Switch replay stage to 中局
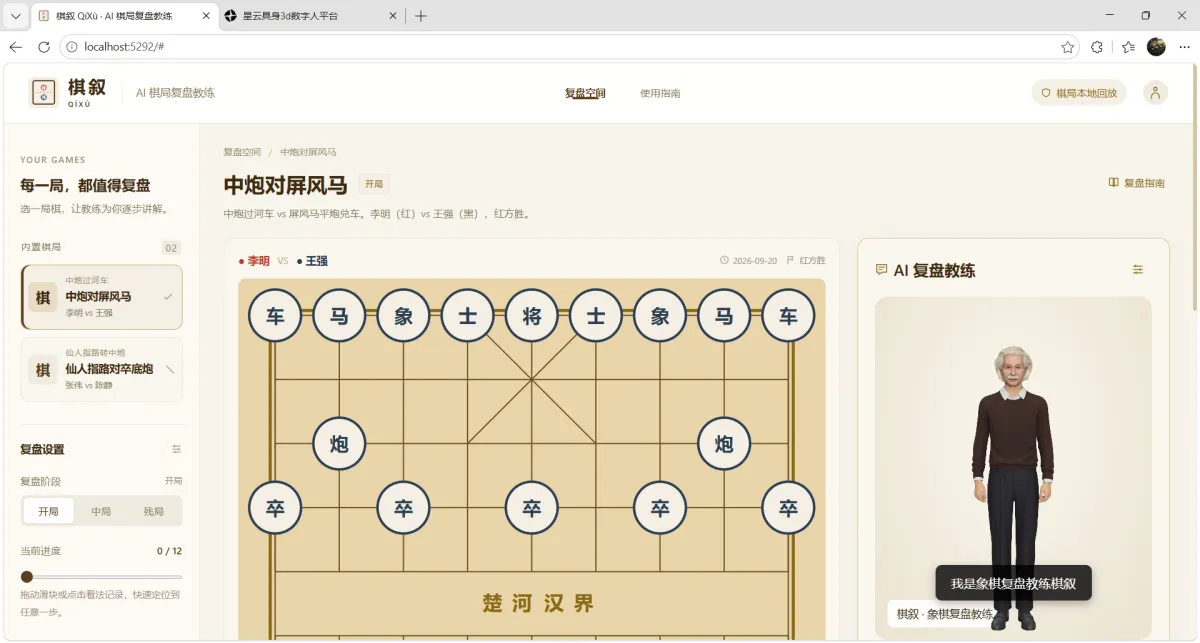This screenshot has height=643, width=1200. 101,511
